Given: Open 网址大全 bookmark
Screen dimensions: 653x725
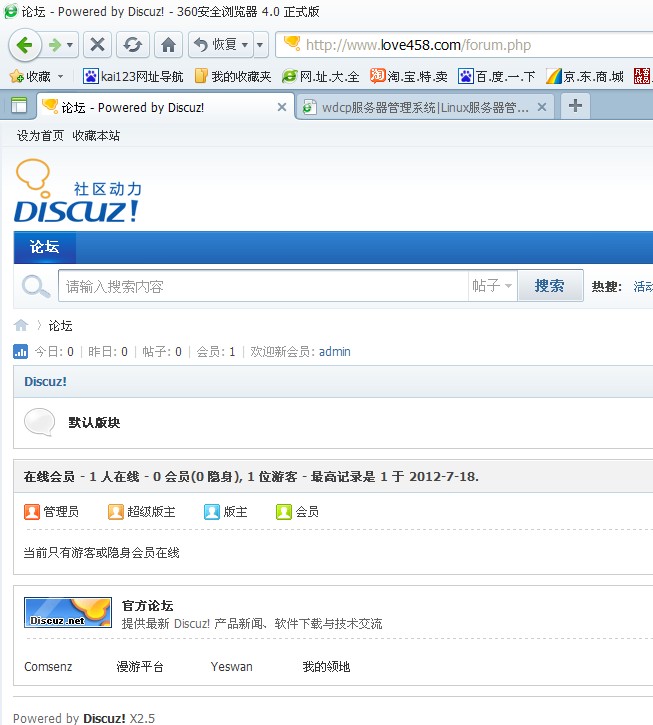Looking at the screenshot, I should point(320,76).
